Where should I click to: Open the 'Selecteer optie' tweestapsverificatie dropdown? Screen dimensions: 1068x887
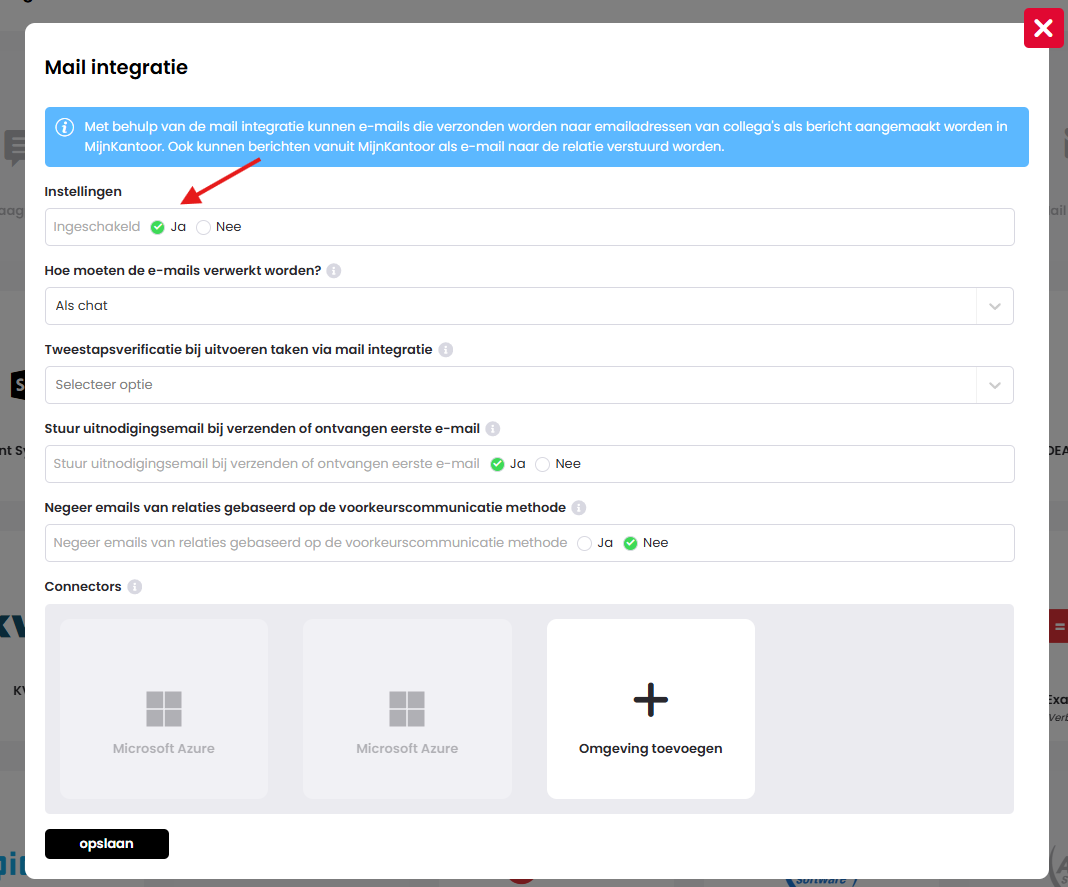coord(529,385)
